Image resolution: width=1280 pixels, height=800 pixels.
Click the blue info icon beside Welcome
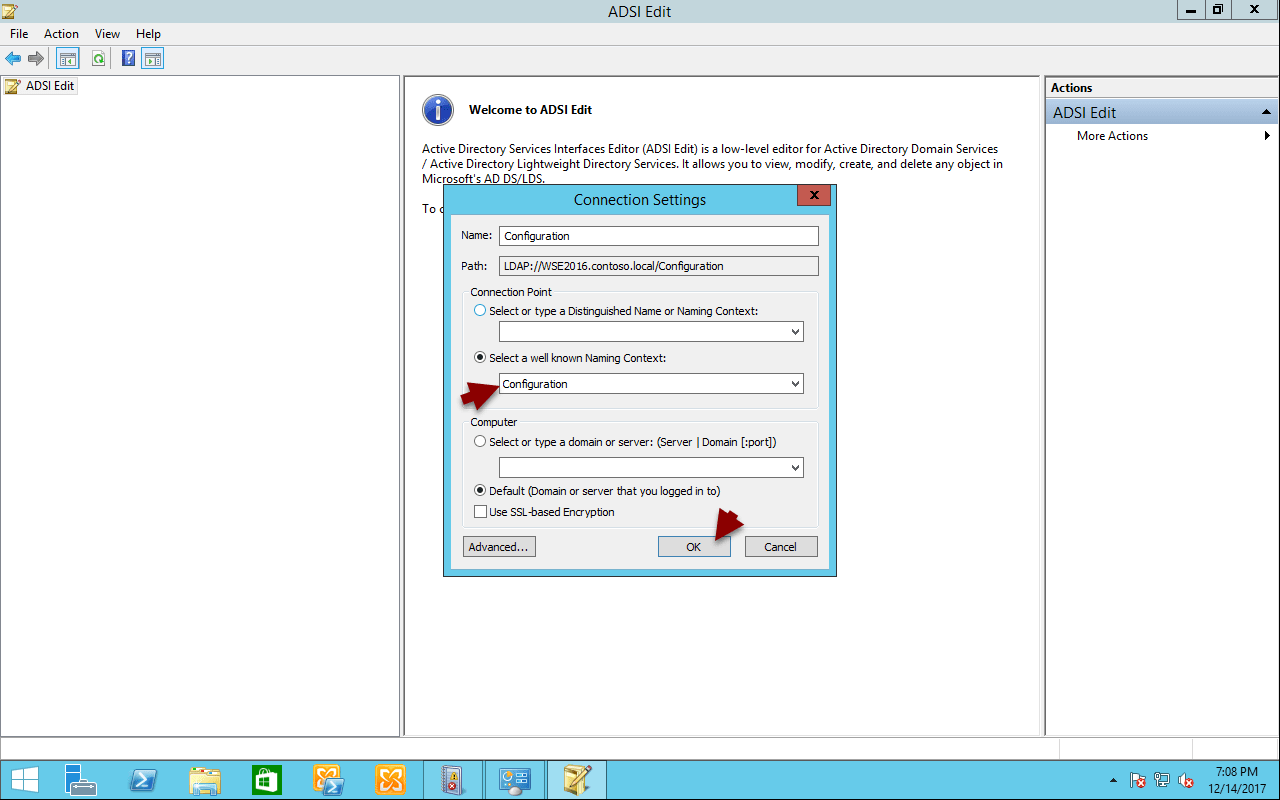point(438,110)
